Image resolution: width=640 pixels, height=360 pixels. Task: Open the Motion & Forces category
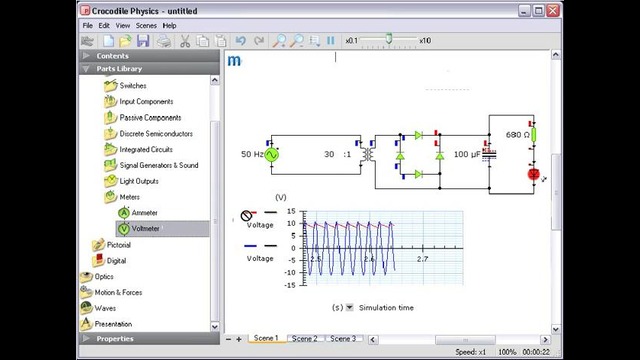pos(111,293)
